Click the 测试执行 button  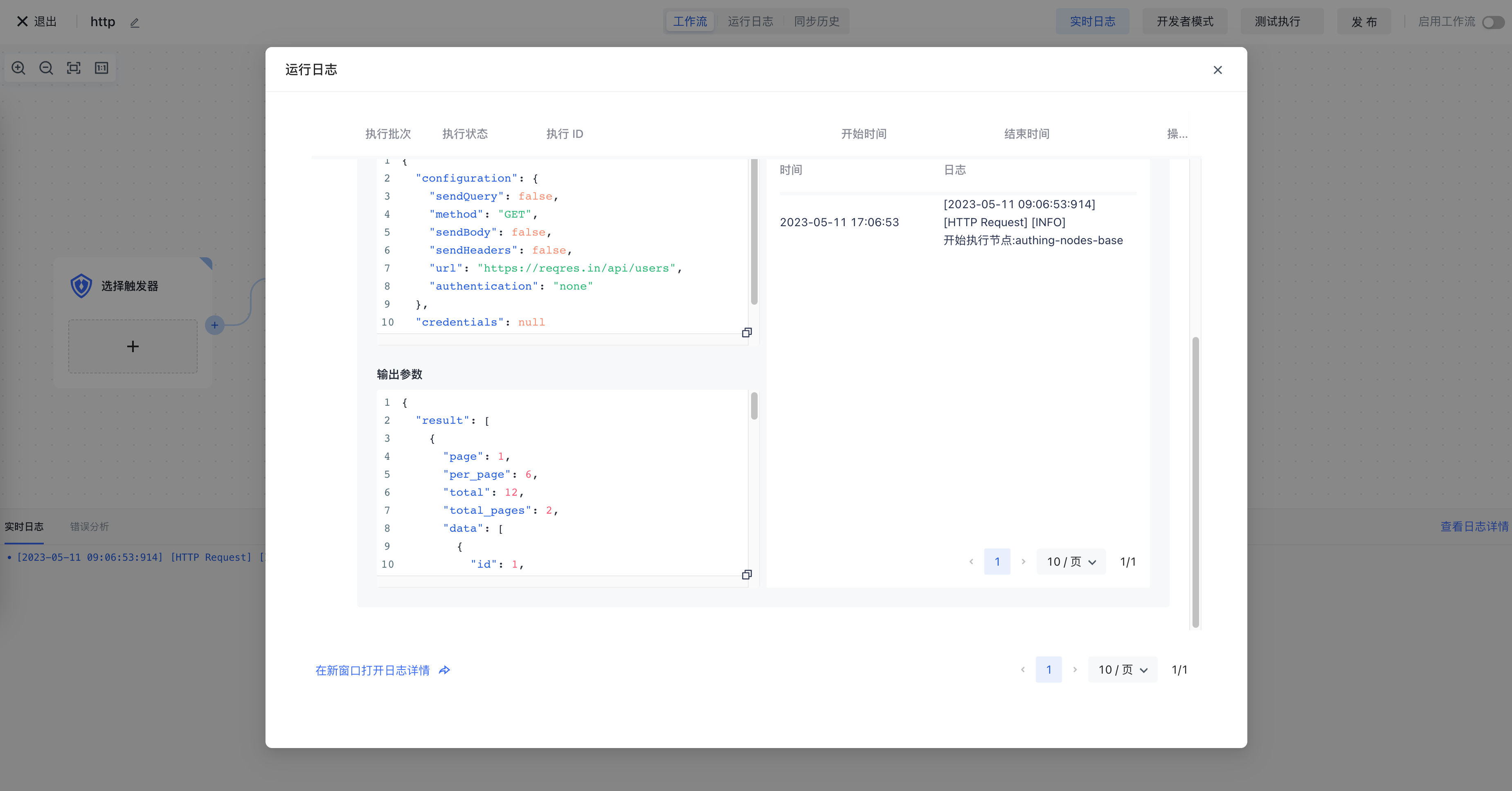coord(1277,22)
